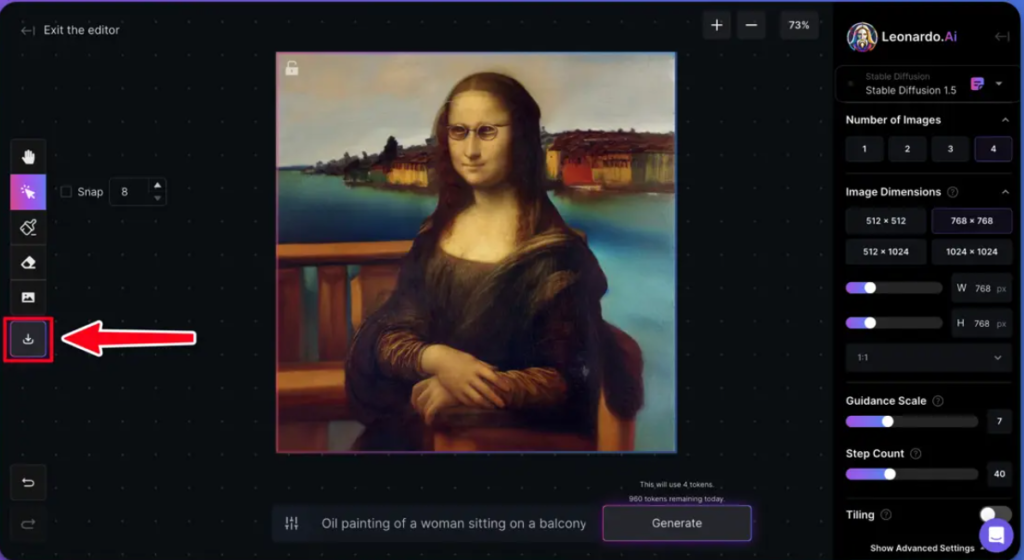
Task: Collapse the Number of Images section
Action: pyautogui.click(x=1005, y=120)
